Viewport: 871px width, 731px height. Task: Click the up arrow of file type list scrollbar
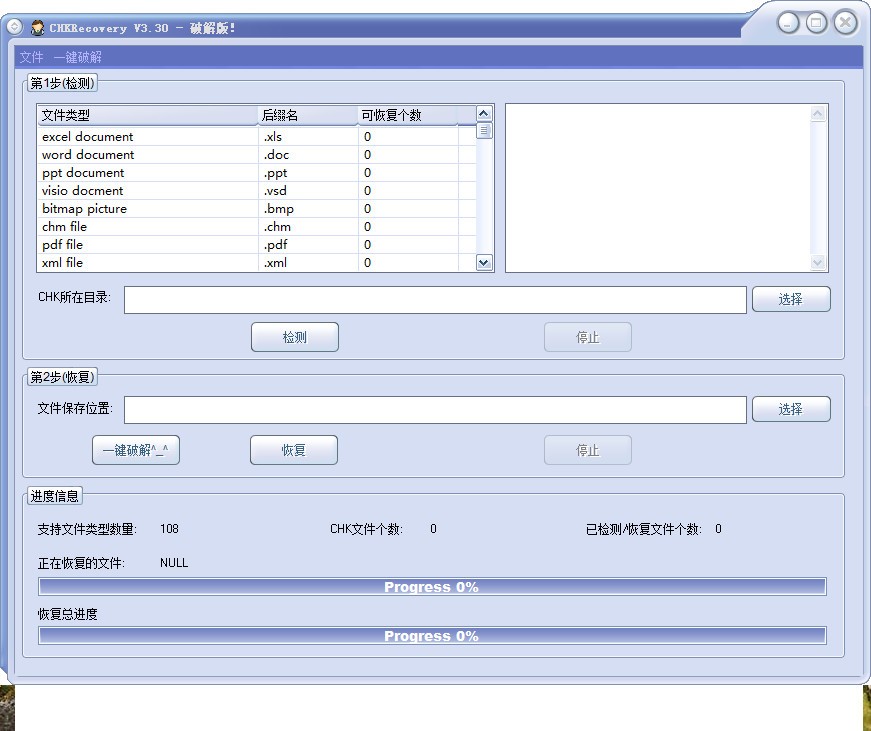pyautogui.click(x=484, y=114)
